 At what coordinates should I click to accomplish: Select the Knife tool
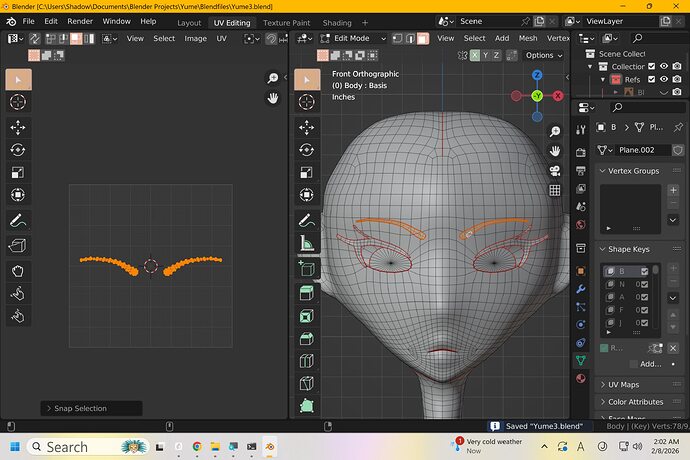307,383
